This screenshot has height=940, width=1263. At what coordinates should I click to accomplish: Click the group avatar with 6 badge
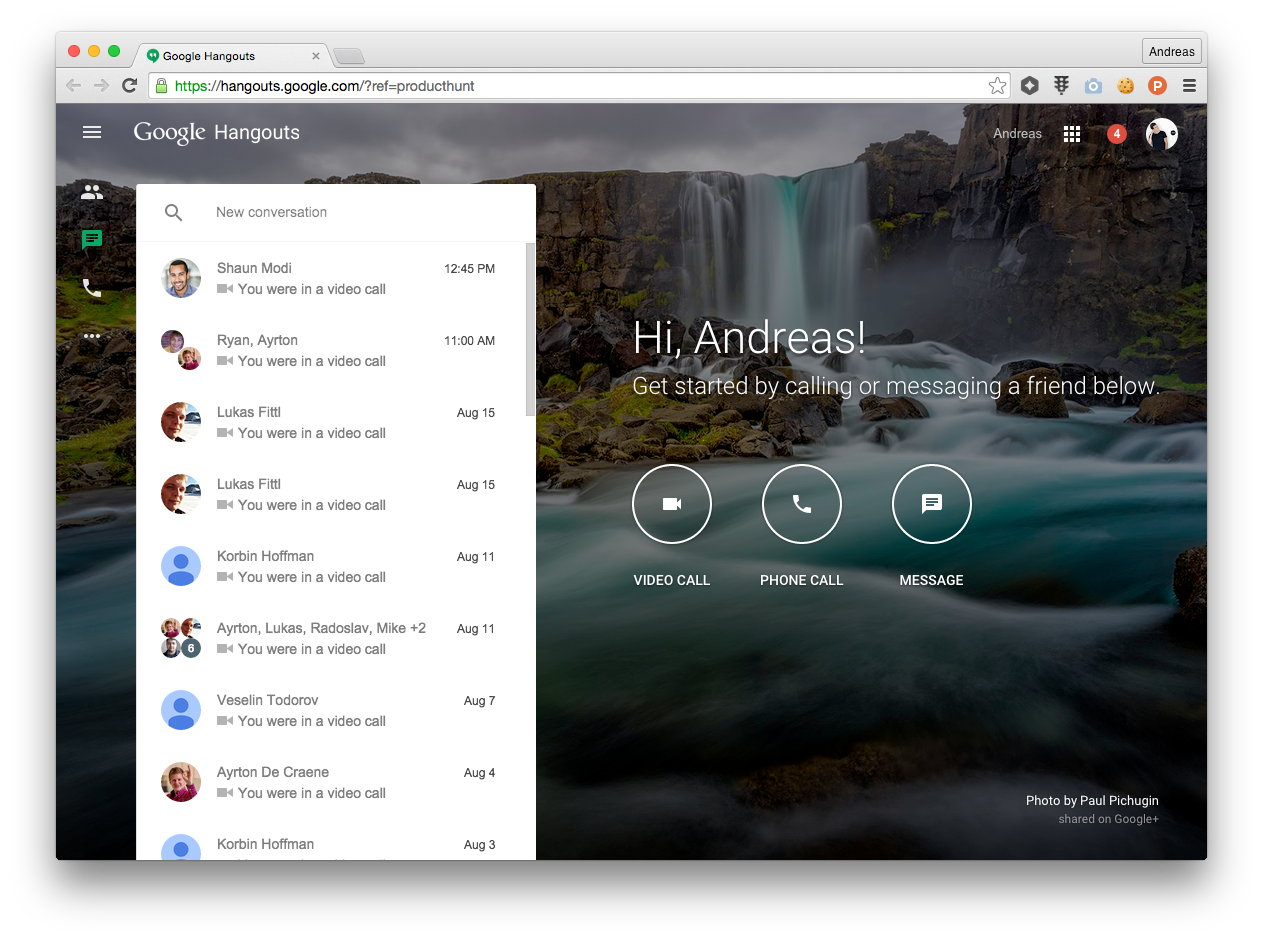coord(181,638)
